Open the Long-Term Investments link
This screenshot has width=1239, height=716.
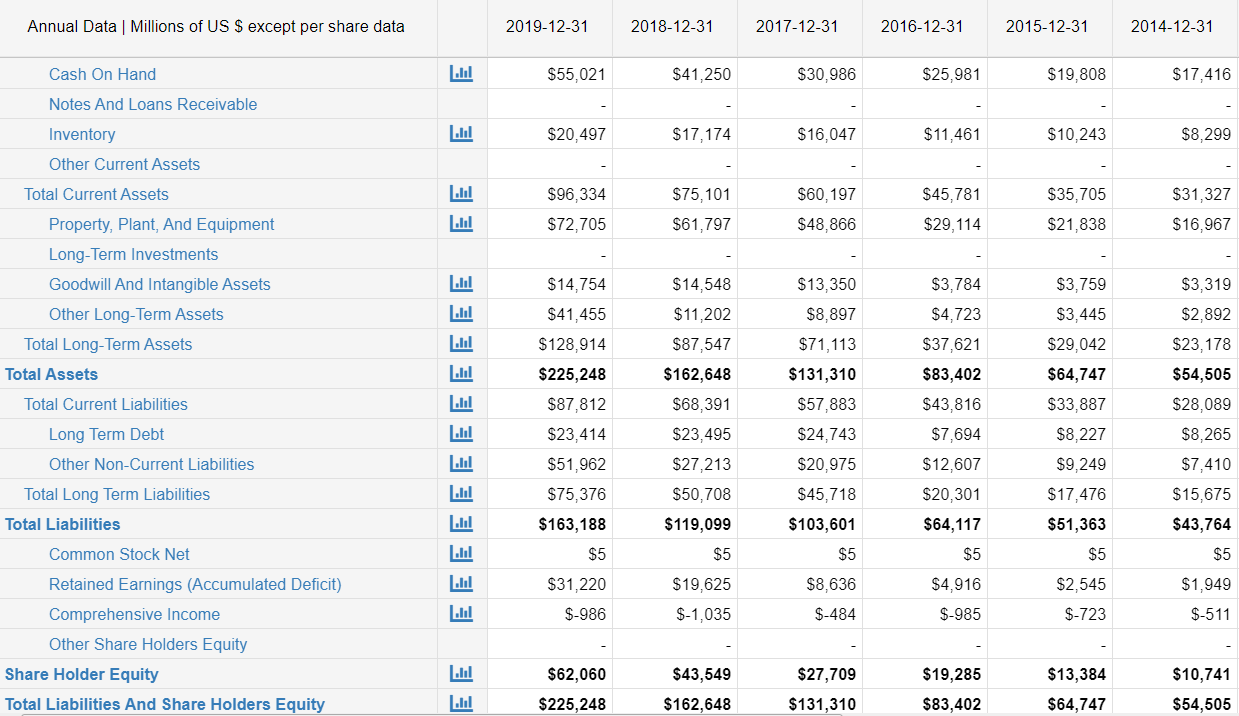coord(133,254)
